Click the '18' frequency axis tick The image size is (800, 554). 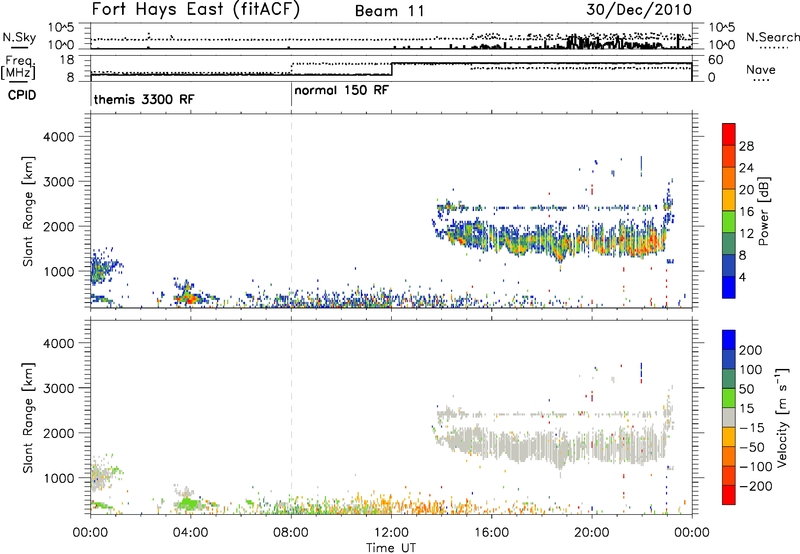[67, 60]
